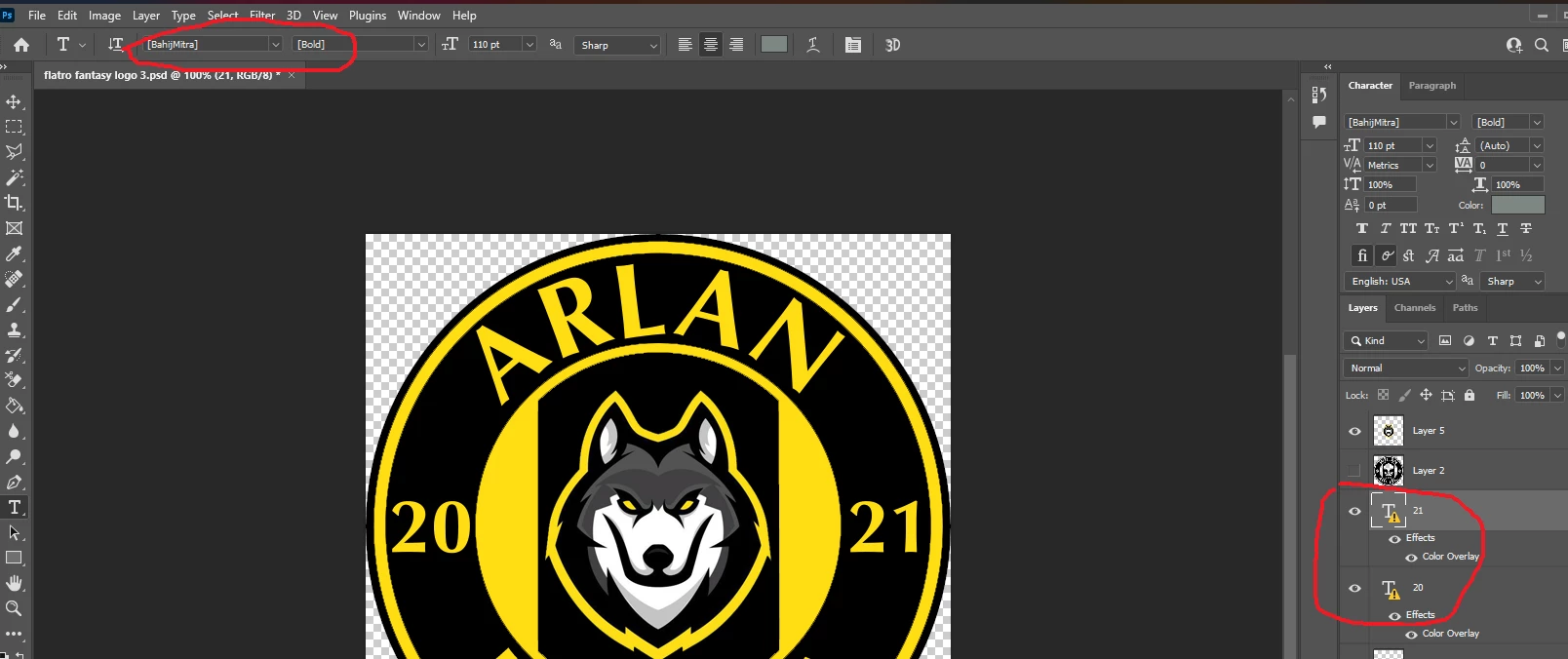1568x659 pixels.
Task: Open the Plugins menu
Action: pos(368,16)
